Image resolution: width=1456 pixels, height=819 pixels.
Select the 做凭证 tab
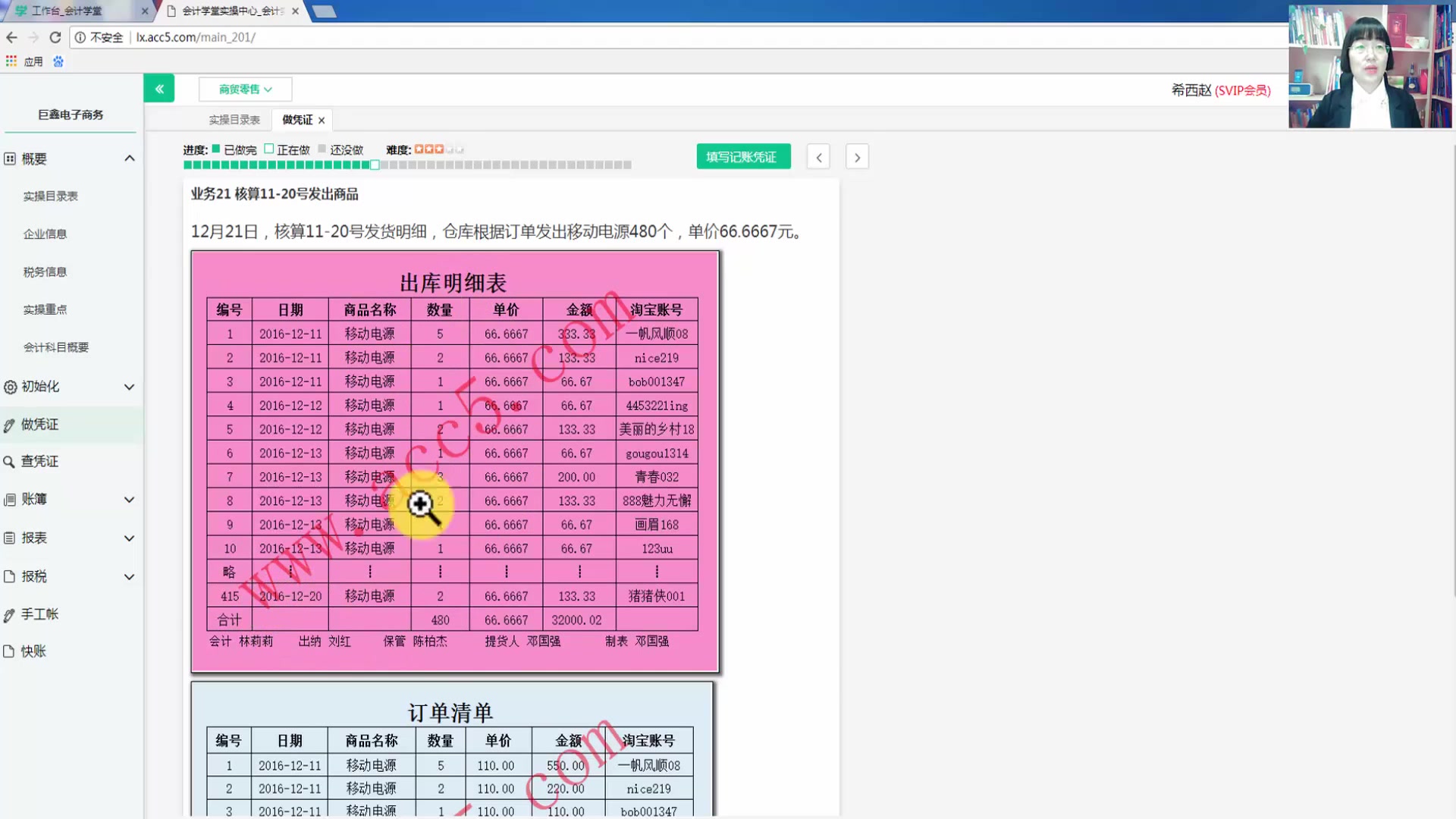coord(297,120)
